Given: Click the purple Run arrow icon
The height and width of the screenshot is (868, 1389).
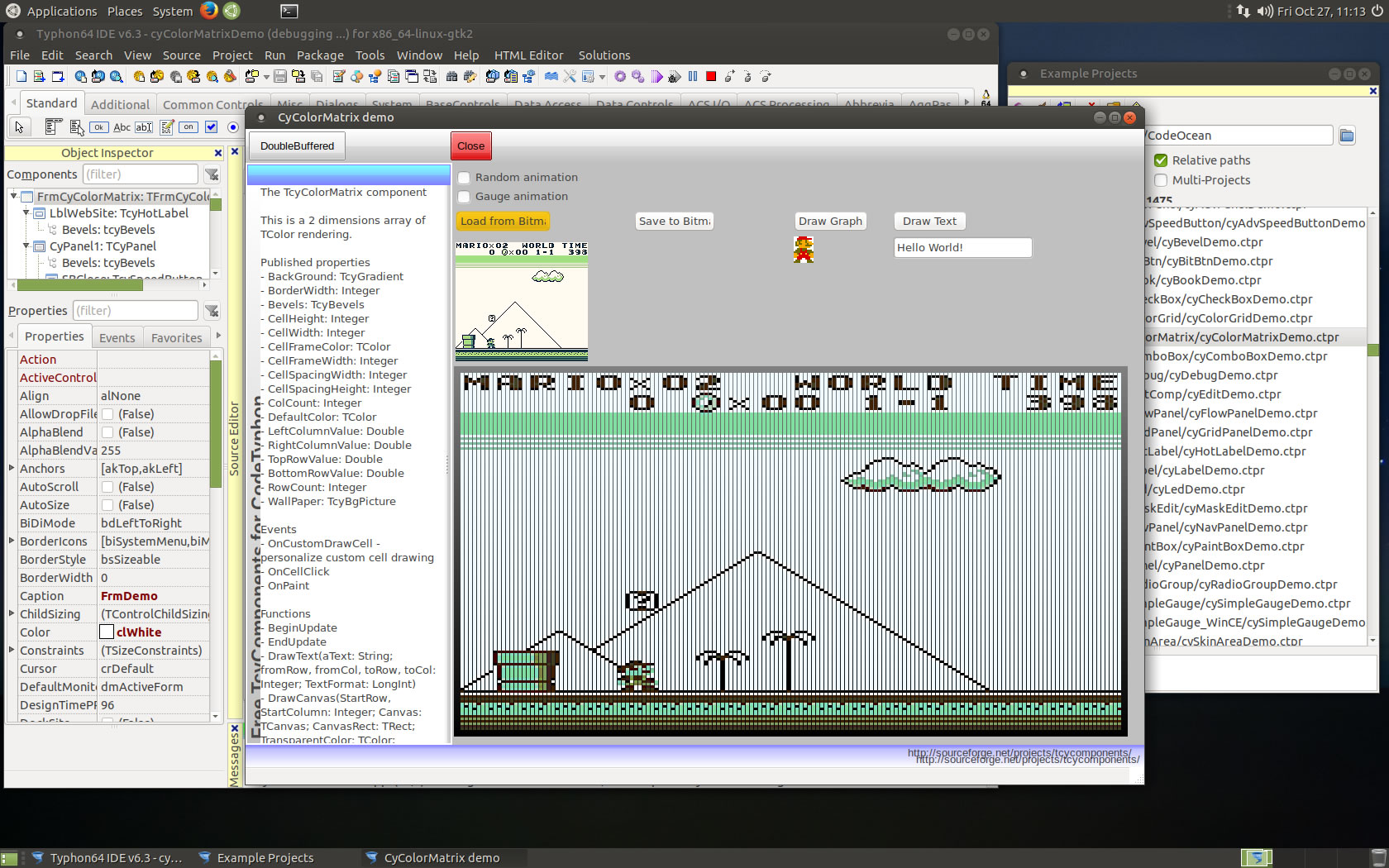Looking at the screenshot, I should click(x=656, y=77).
